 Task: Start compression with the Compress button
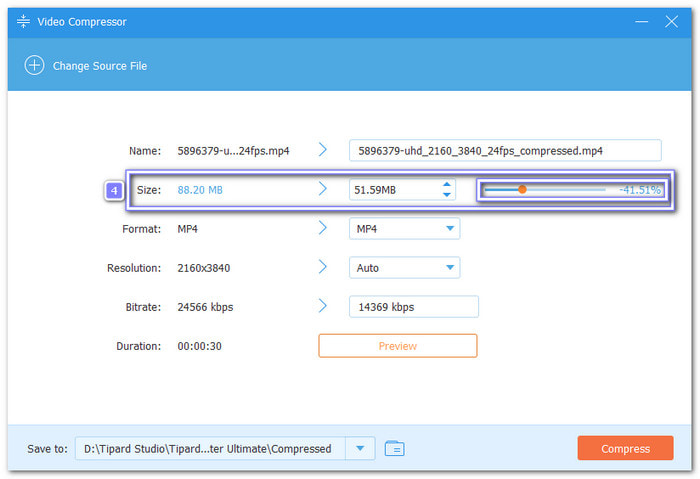point(625,449)
